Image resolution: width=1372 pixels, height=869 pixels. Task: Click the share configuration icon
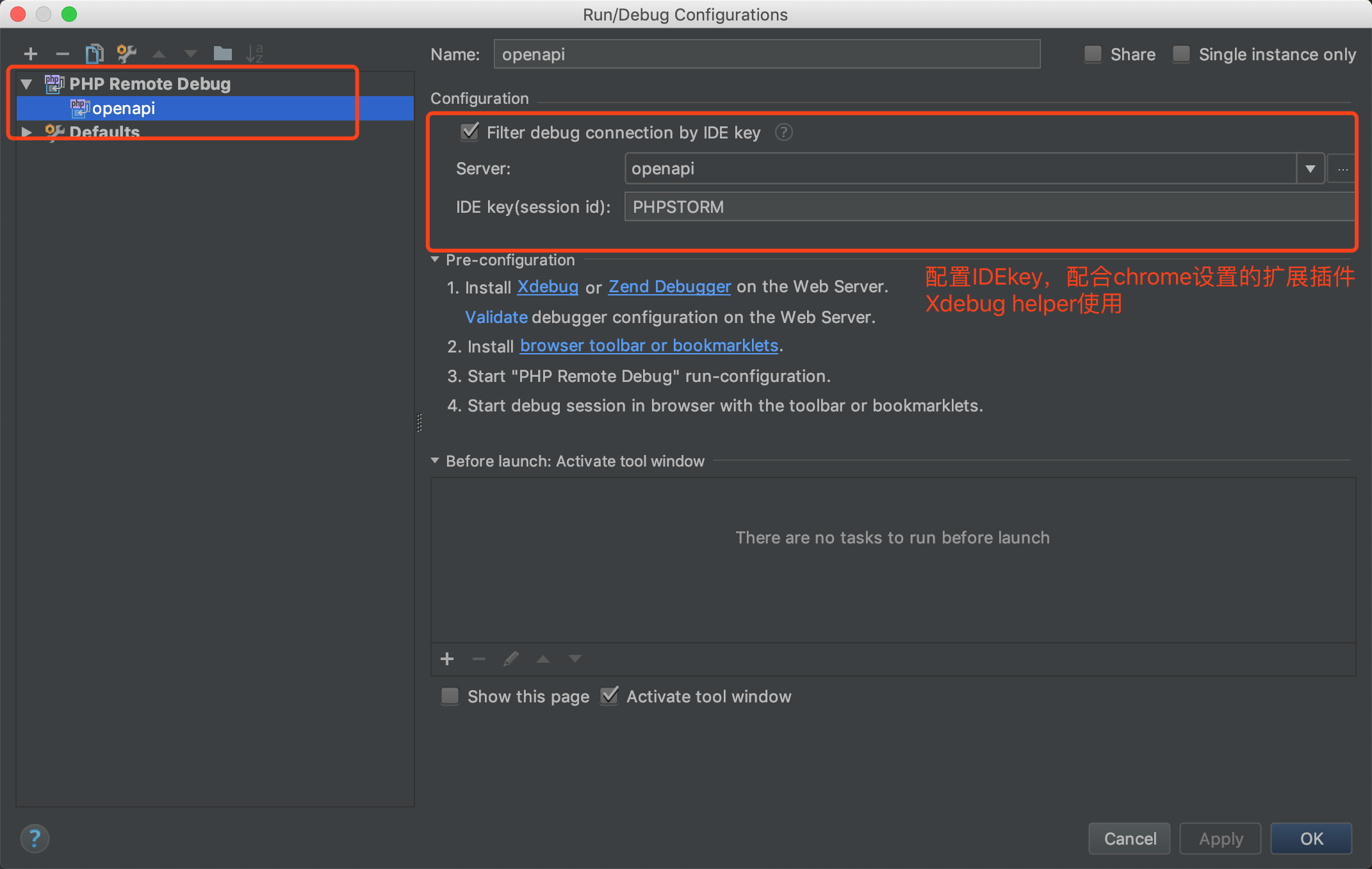[1093, 55]
